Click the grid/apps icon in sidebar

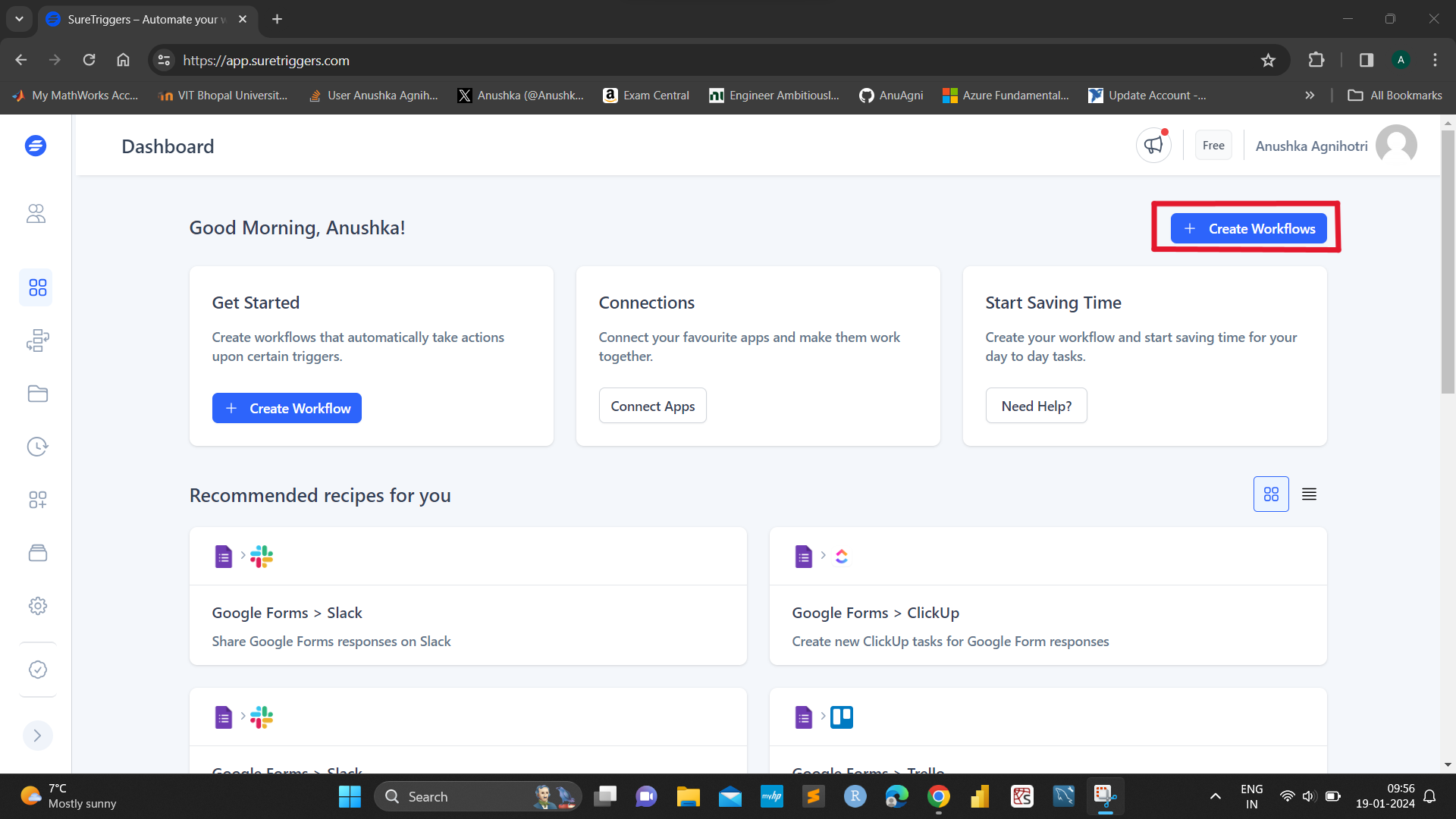[x=37, y=288]
